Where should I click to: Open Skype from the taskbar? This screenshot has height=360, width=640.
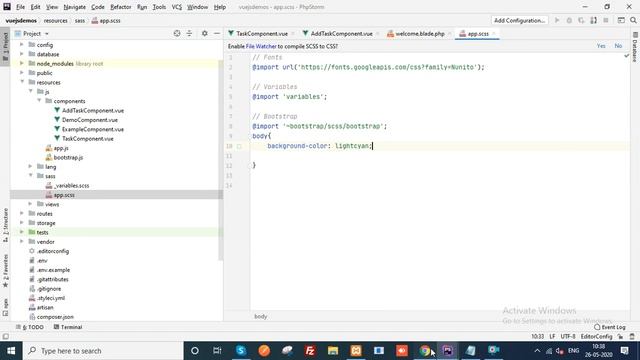pyautogui.click(x=241, y=351)
